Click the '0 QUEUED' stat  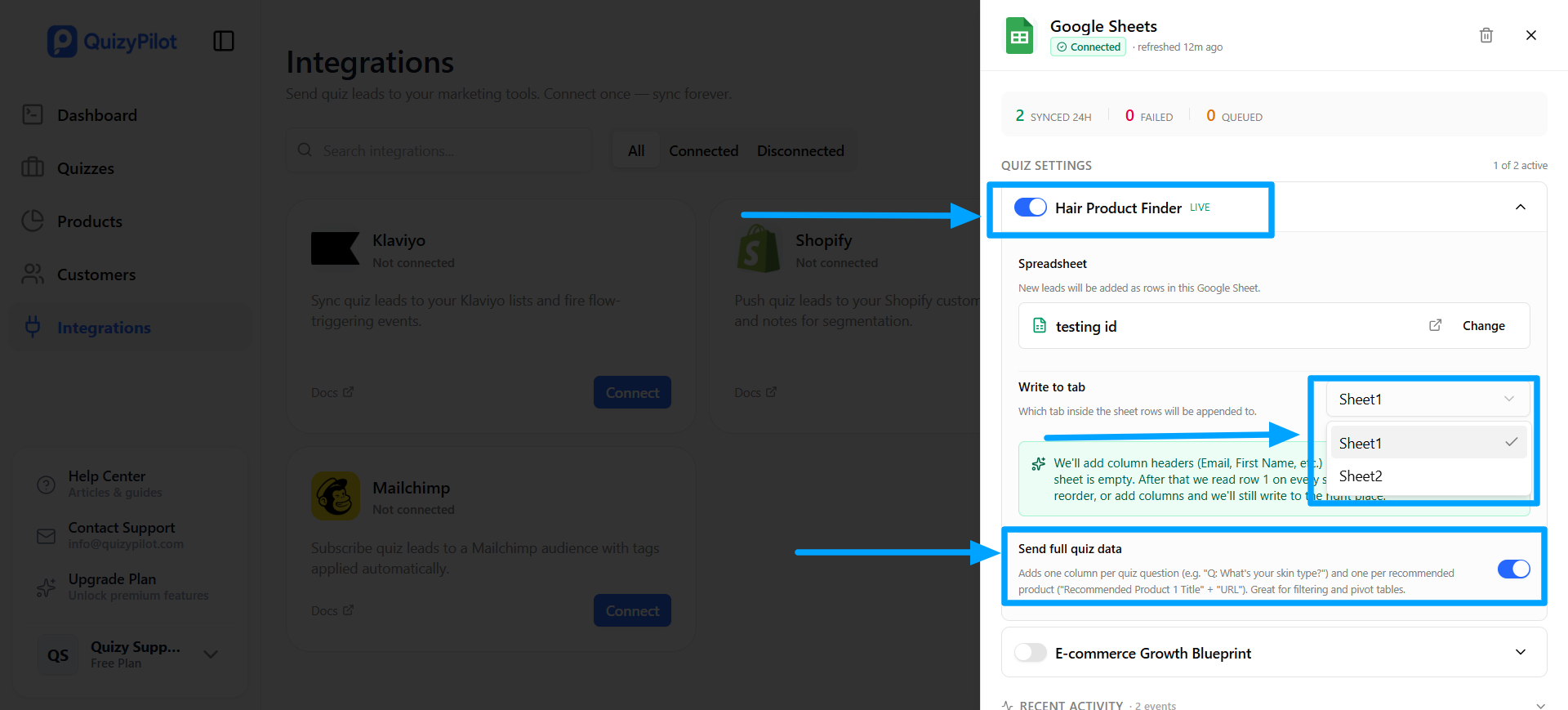pyautogui.click(x=1235, y=116)
